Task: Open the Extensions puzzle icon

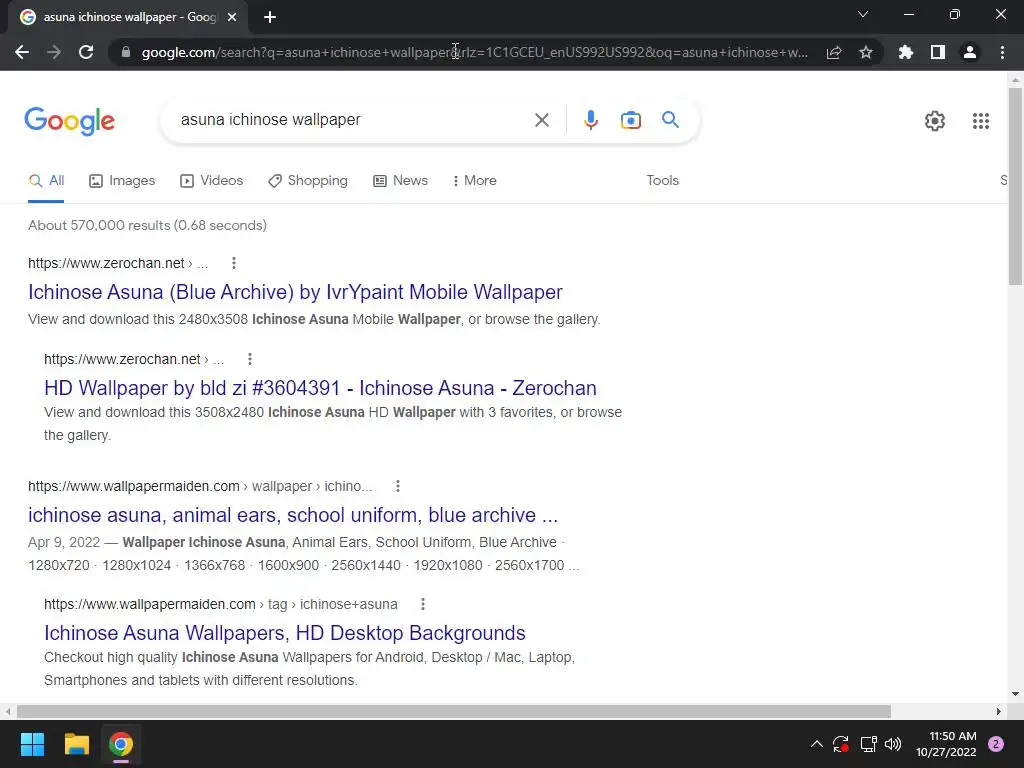Action: click(905, 52)
